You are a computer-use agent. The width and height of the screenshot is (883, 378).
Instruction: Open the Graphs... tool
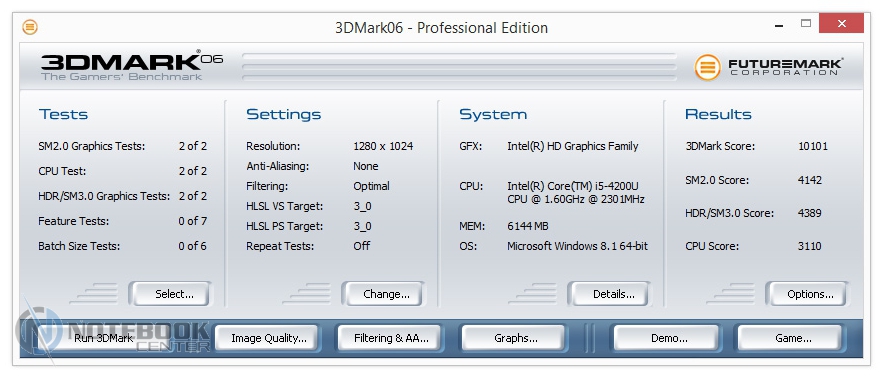(x=514, y=338)
